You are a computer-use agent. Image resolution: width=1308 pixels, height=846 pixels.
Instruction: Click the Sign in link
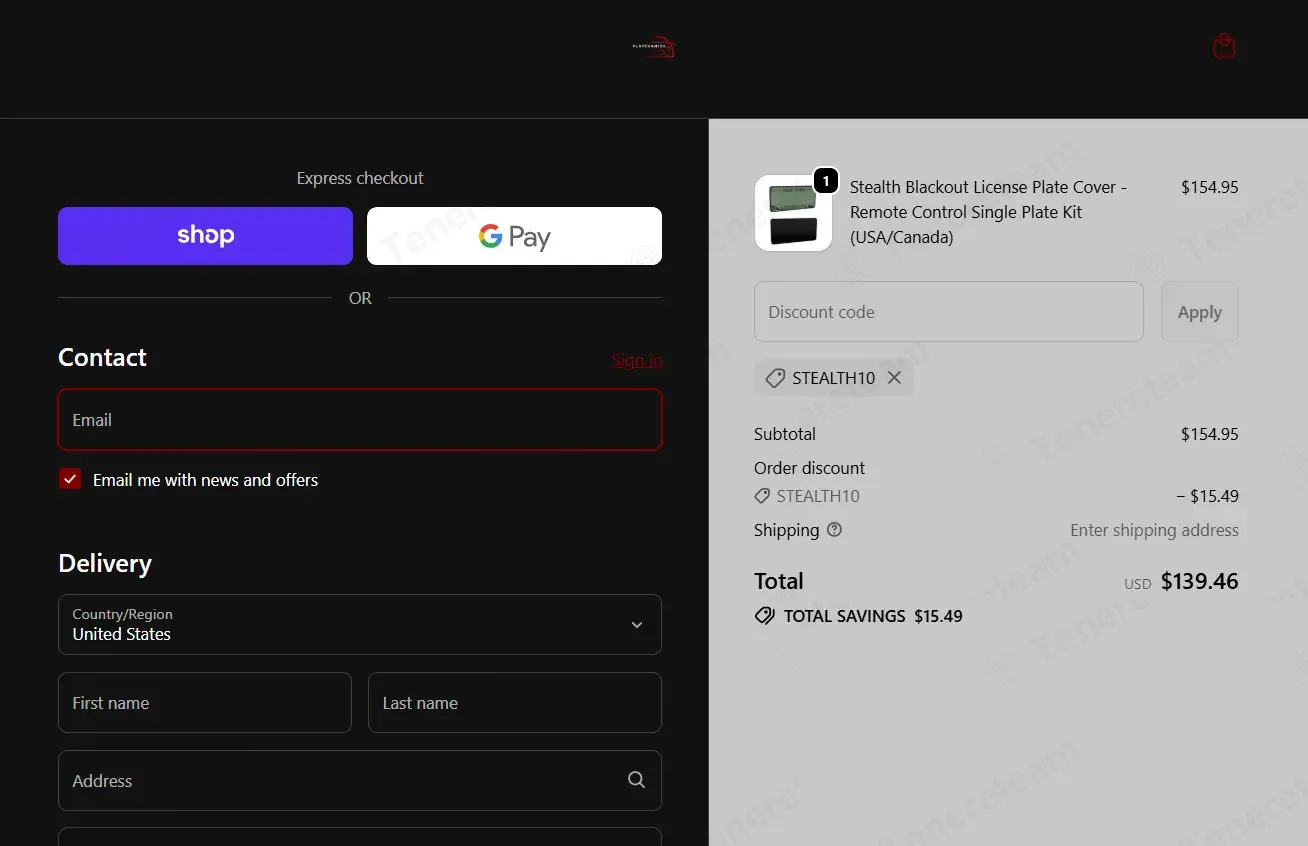637,360
